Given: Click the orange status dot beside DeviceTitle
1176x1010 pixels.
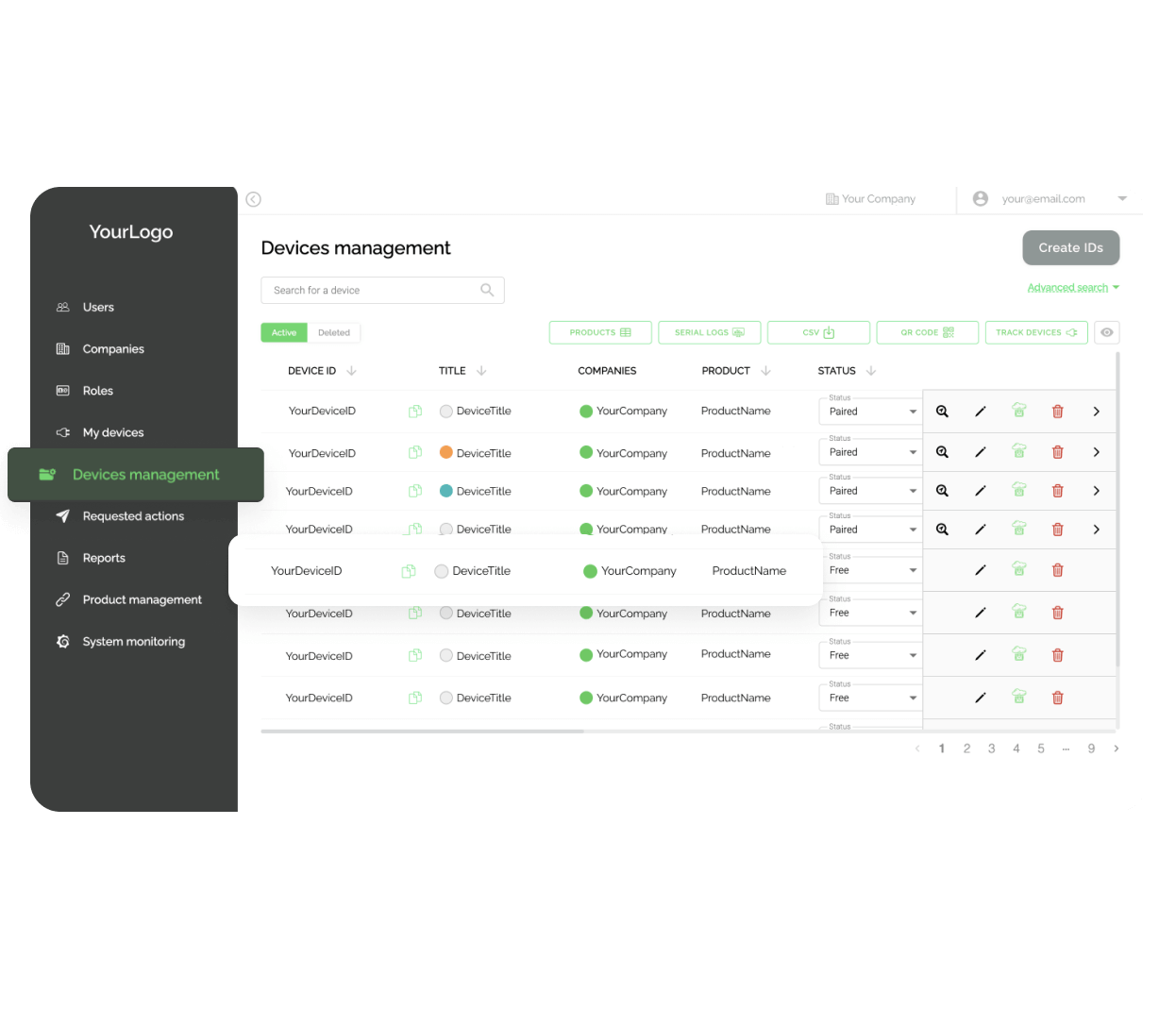Looking at the screenshot, I should point(445,452).
